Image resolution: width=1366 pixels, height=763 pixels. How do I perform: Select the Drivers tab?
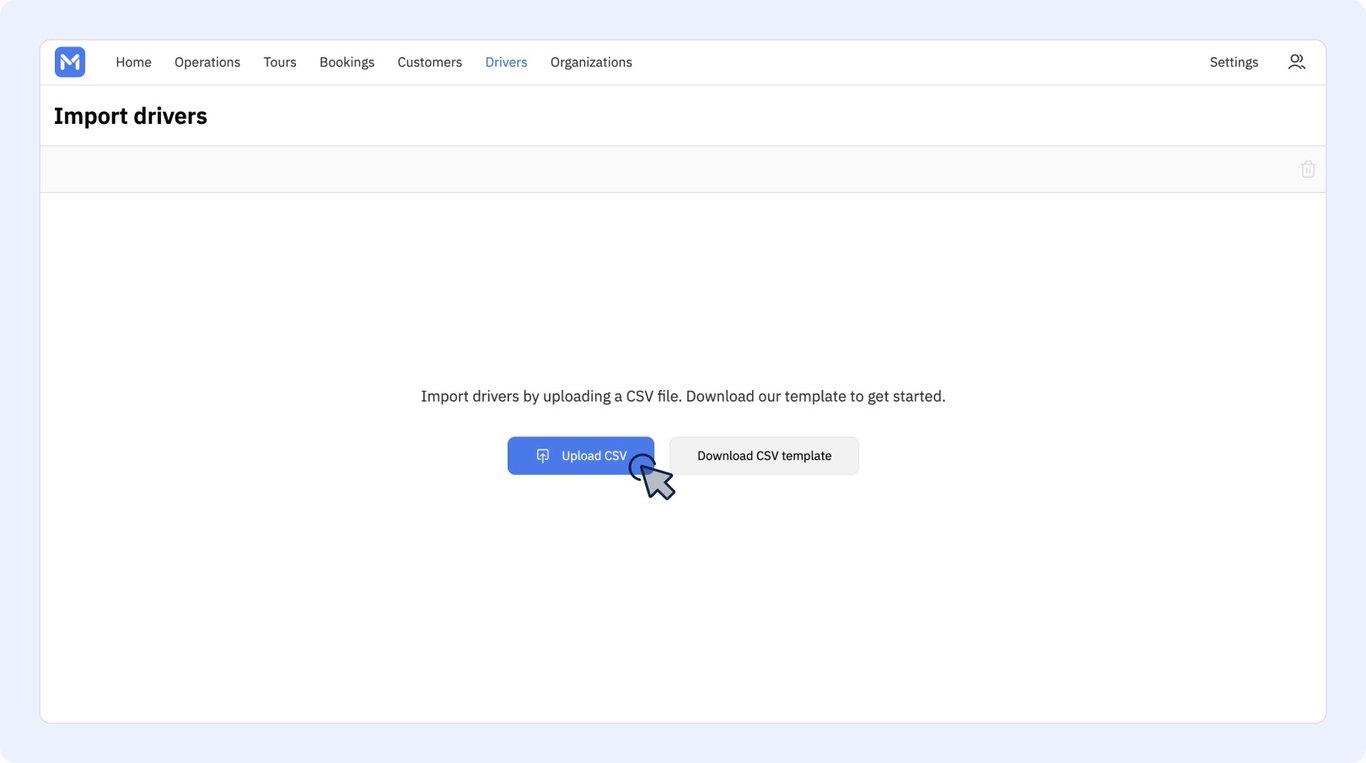pos(506,62)
